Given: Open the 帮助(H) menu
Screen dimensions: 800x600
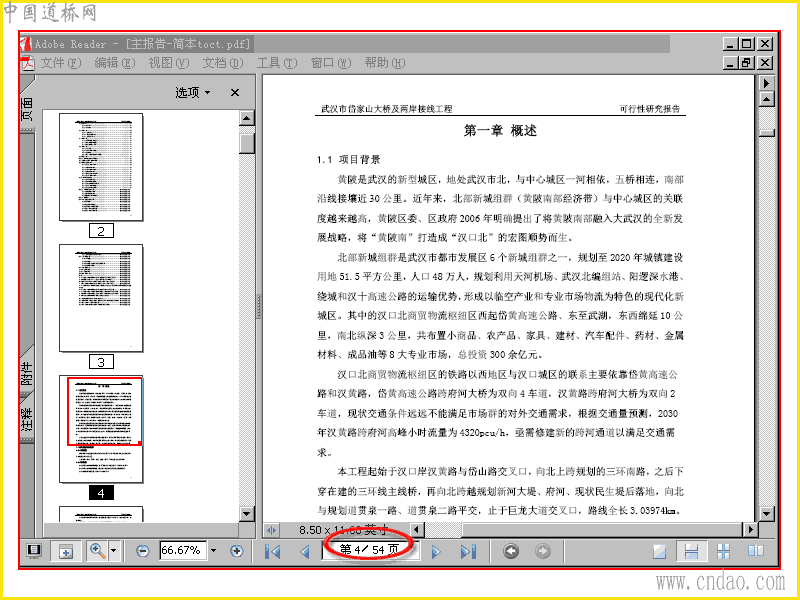Looking at the screenshot, I should [x=385, y=63].
